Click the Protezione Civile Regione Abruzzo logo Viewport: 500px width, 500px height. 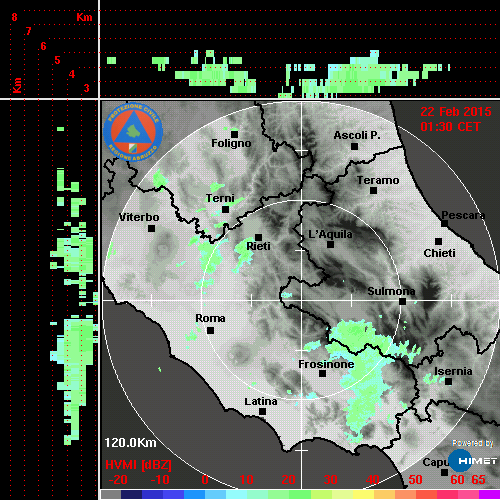pyautogui.click(x=133, y=132)
